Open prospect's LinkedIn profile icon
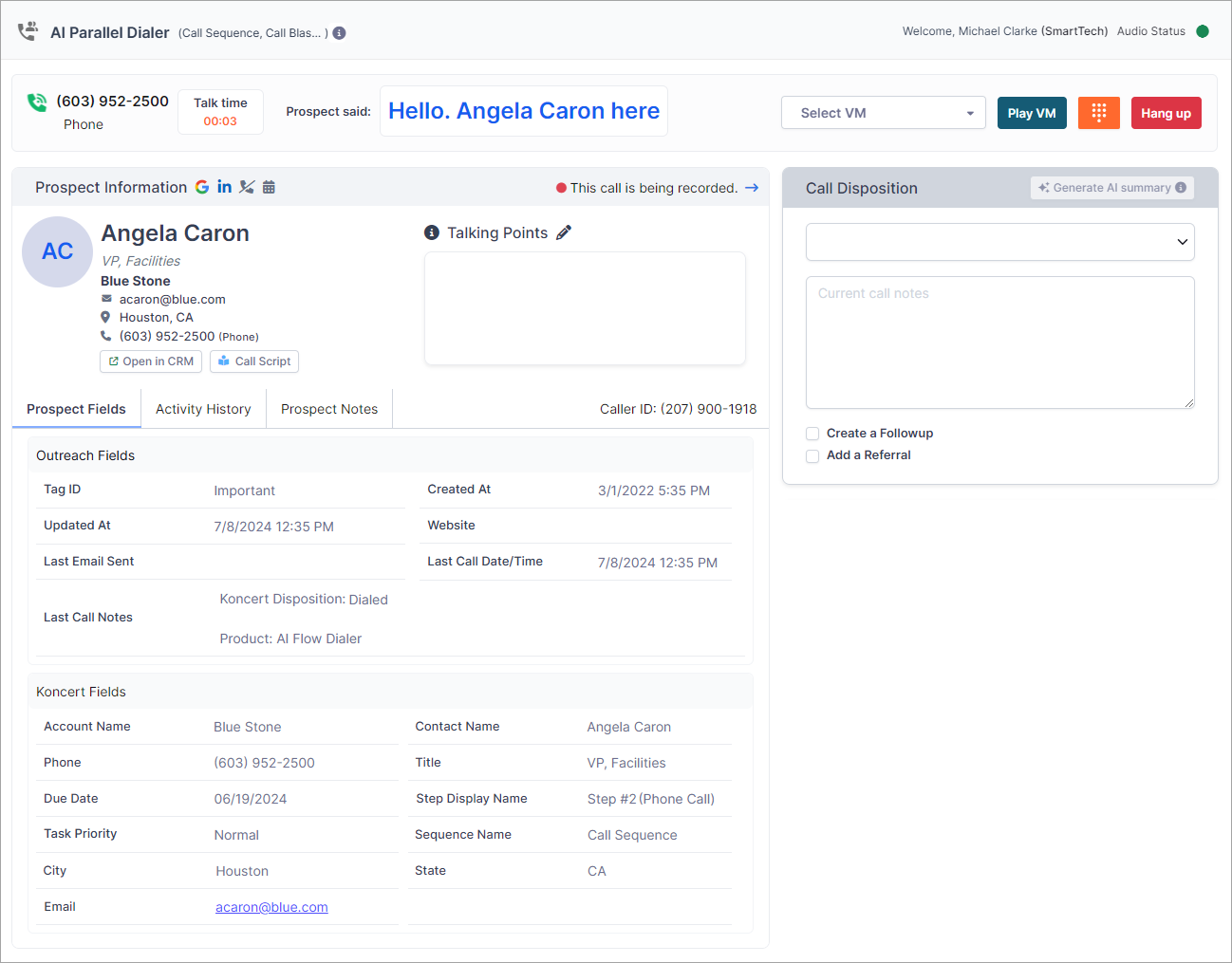This screenshot has width=1232, height=963. coord(224,187)
